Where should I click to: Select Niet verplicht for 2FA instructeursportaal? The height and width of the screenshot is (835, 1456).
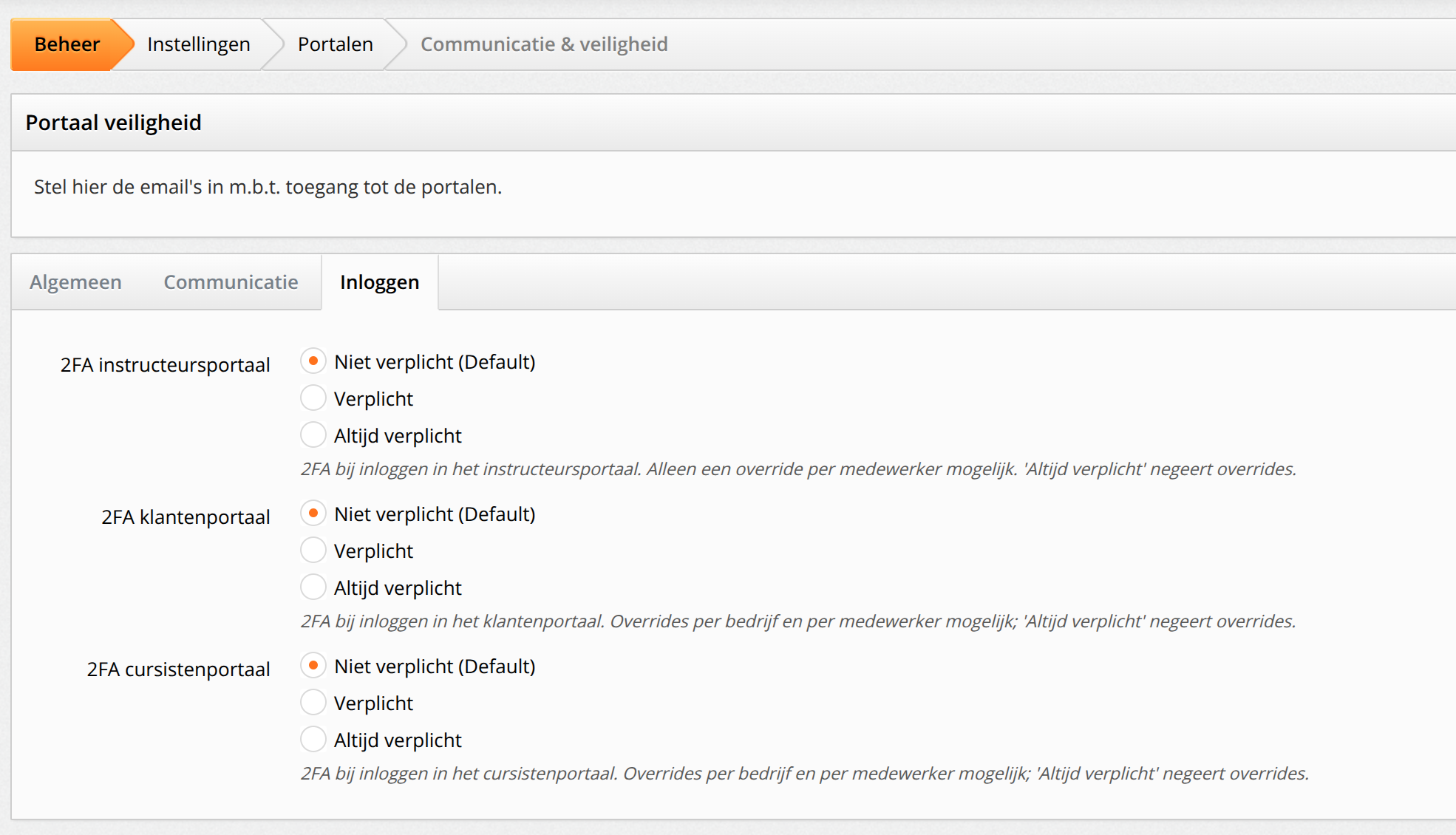pos(313,361)
